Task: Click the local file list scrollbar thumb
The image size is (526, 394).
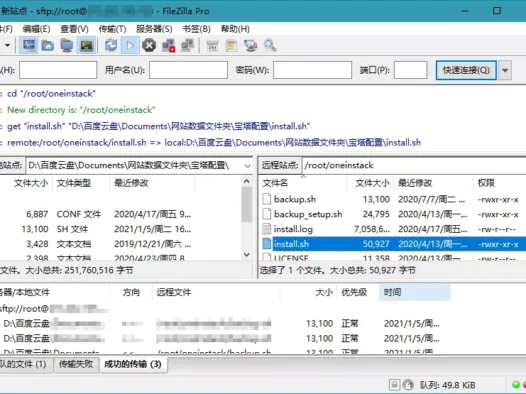Action: (x=247, y=204)
